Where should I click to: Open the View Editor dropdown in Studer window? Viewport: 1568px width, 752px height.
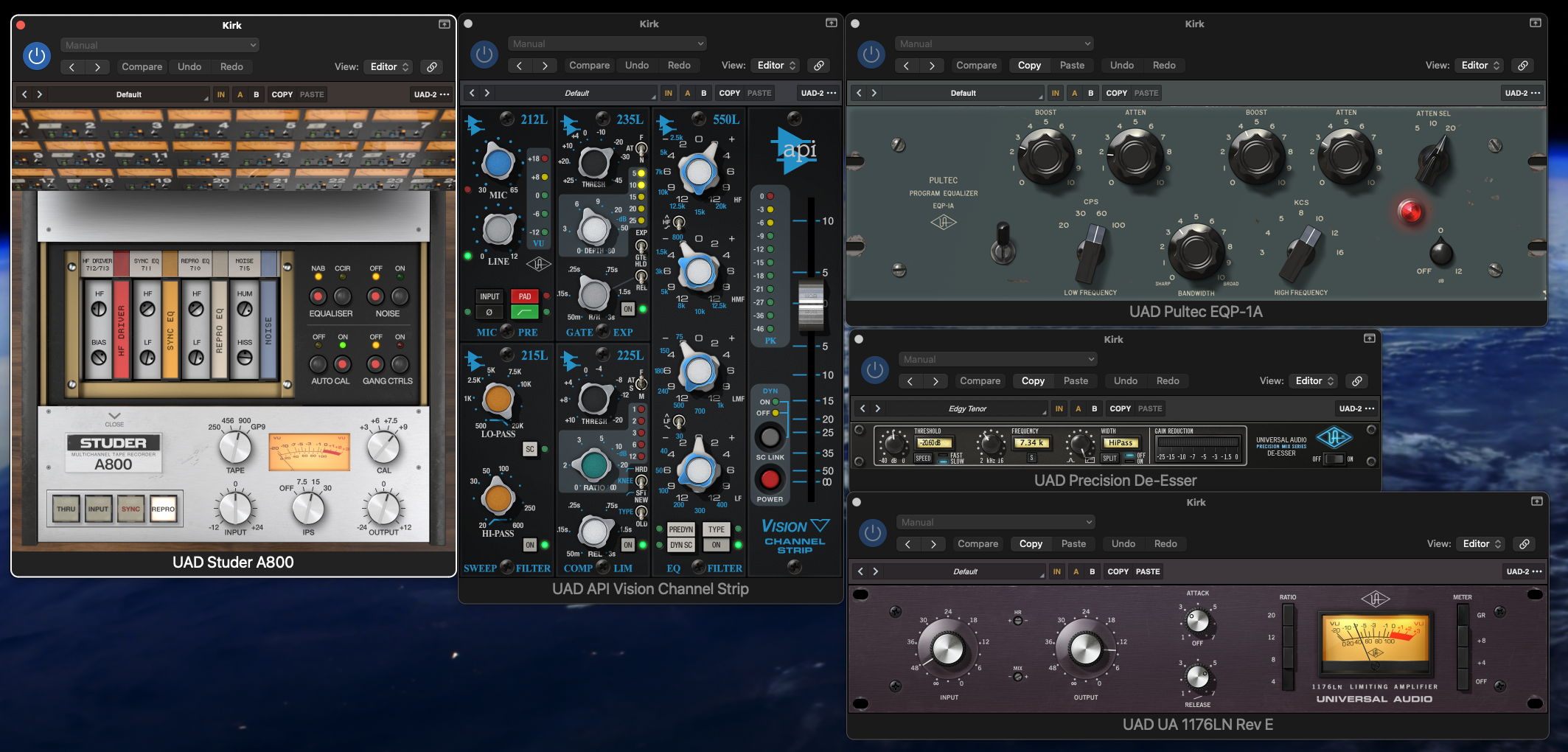coord(389,67)
